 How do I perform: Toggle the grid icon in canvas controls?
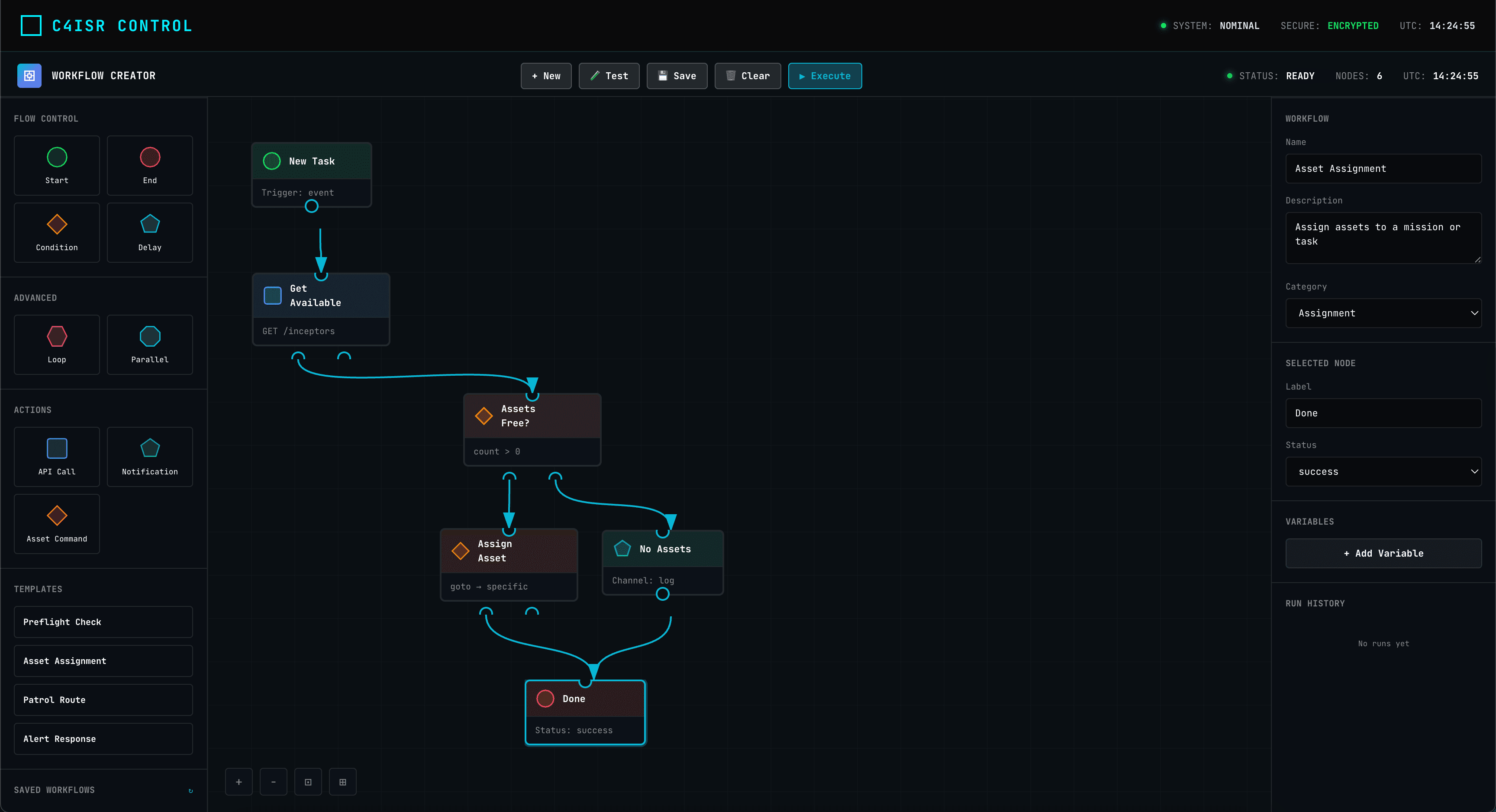pos(343,782)
